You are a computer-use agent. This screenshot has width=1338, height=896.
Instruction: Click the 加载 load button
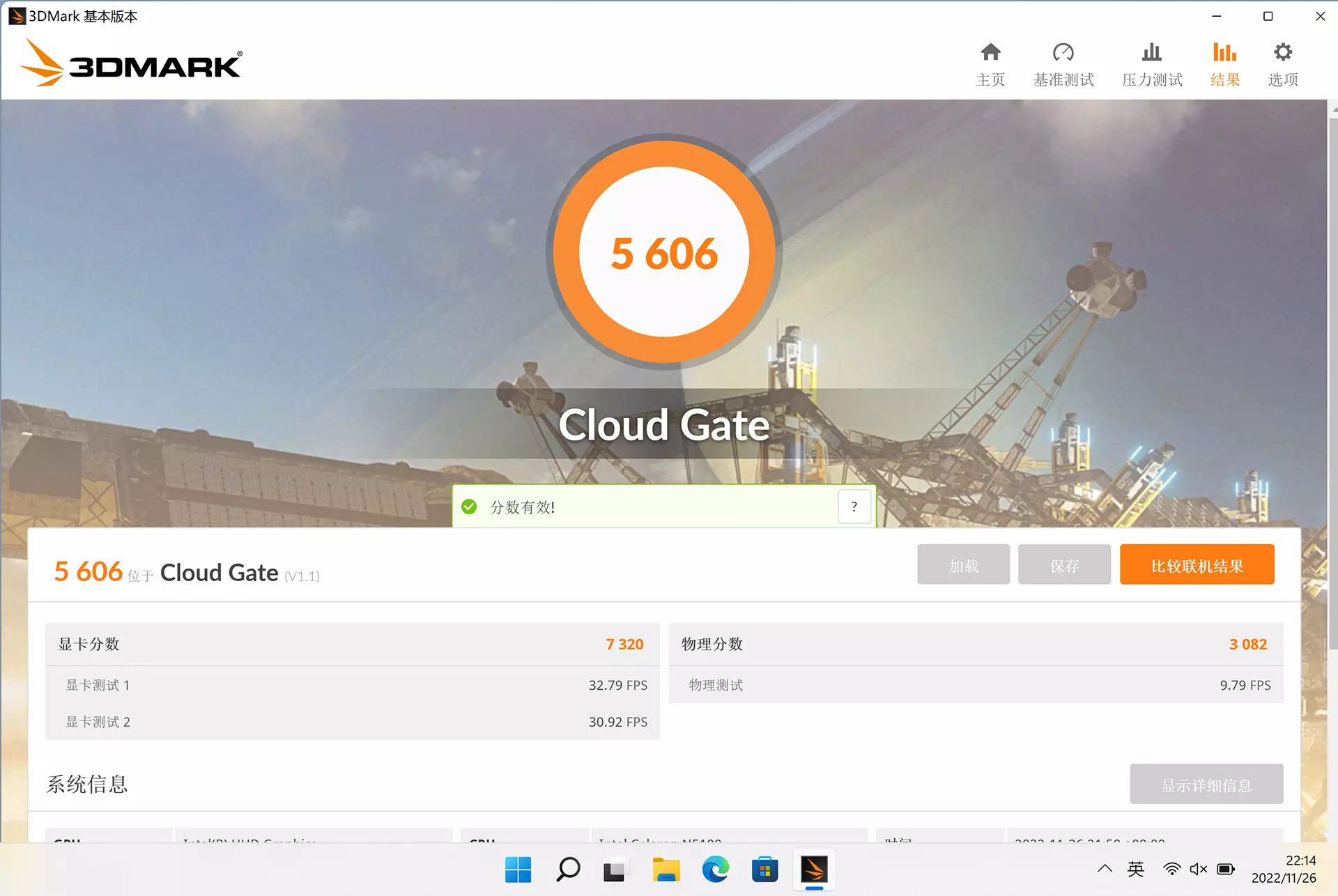pyautogui.click(x=963, y=564)
